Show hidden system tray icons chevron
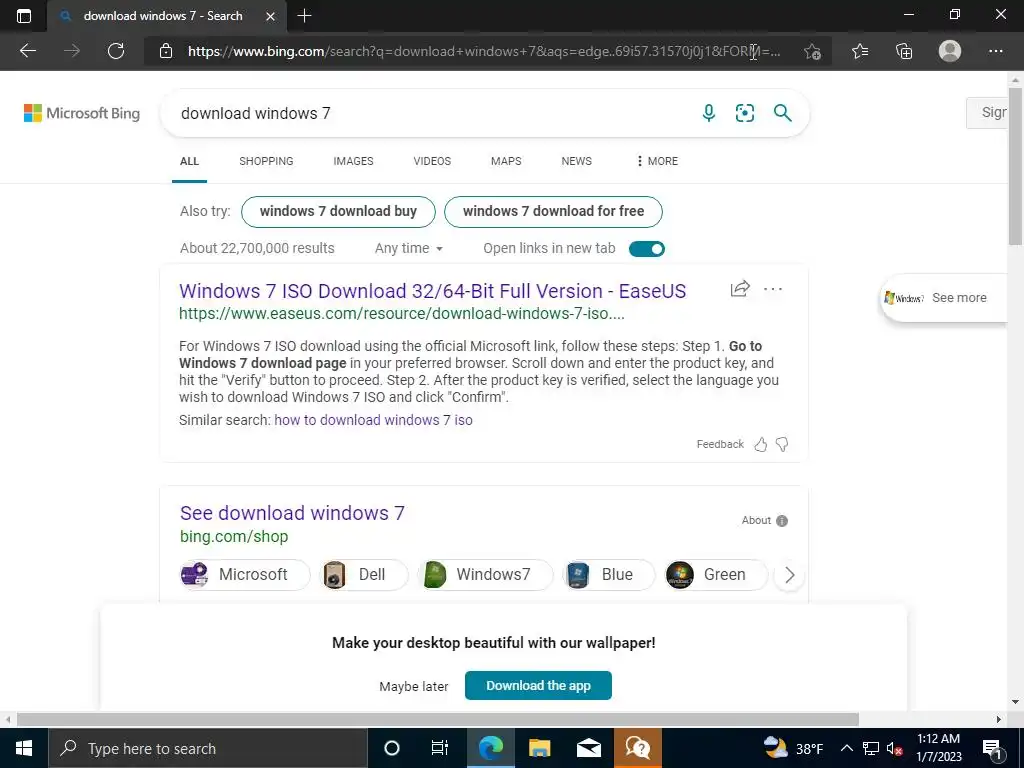Screen dimensions: 1024x768 (846, 748)
